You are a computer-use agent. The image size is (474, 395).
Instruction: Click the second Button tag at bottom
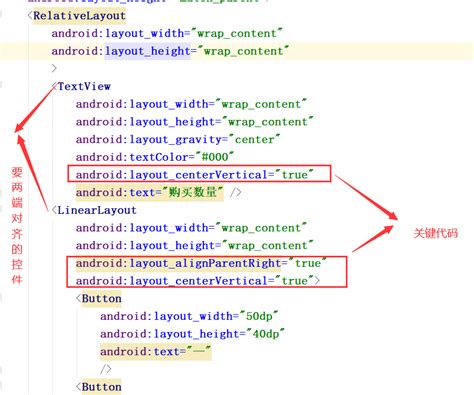[101, 387]
